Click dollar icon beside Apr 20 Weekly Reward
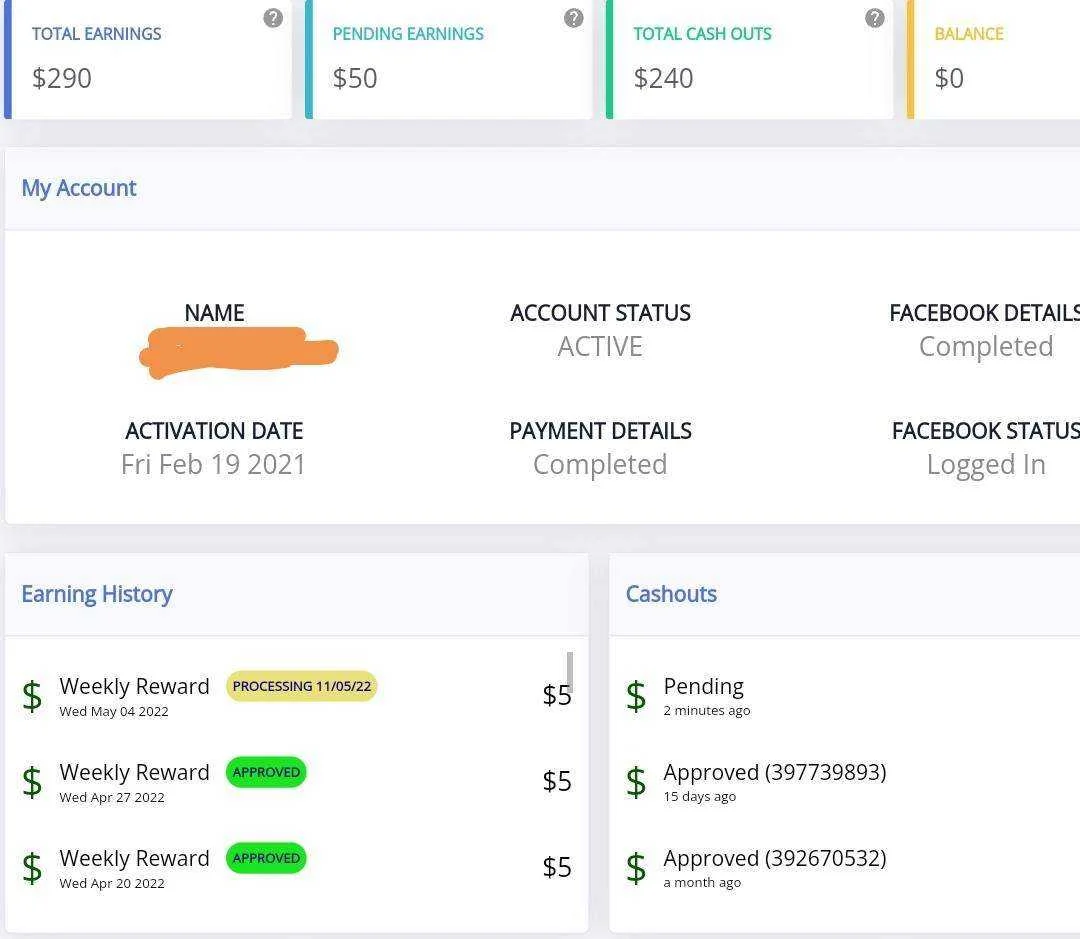This screenshot has height=939, width=1080. (x=32, y=868)
